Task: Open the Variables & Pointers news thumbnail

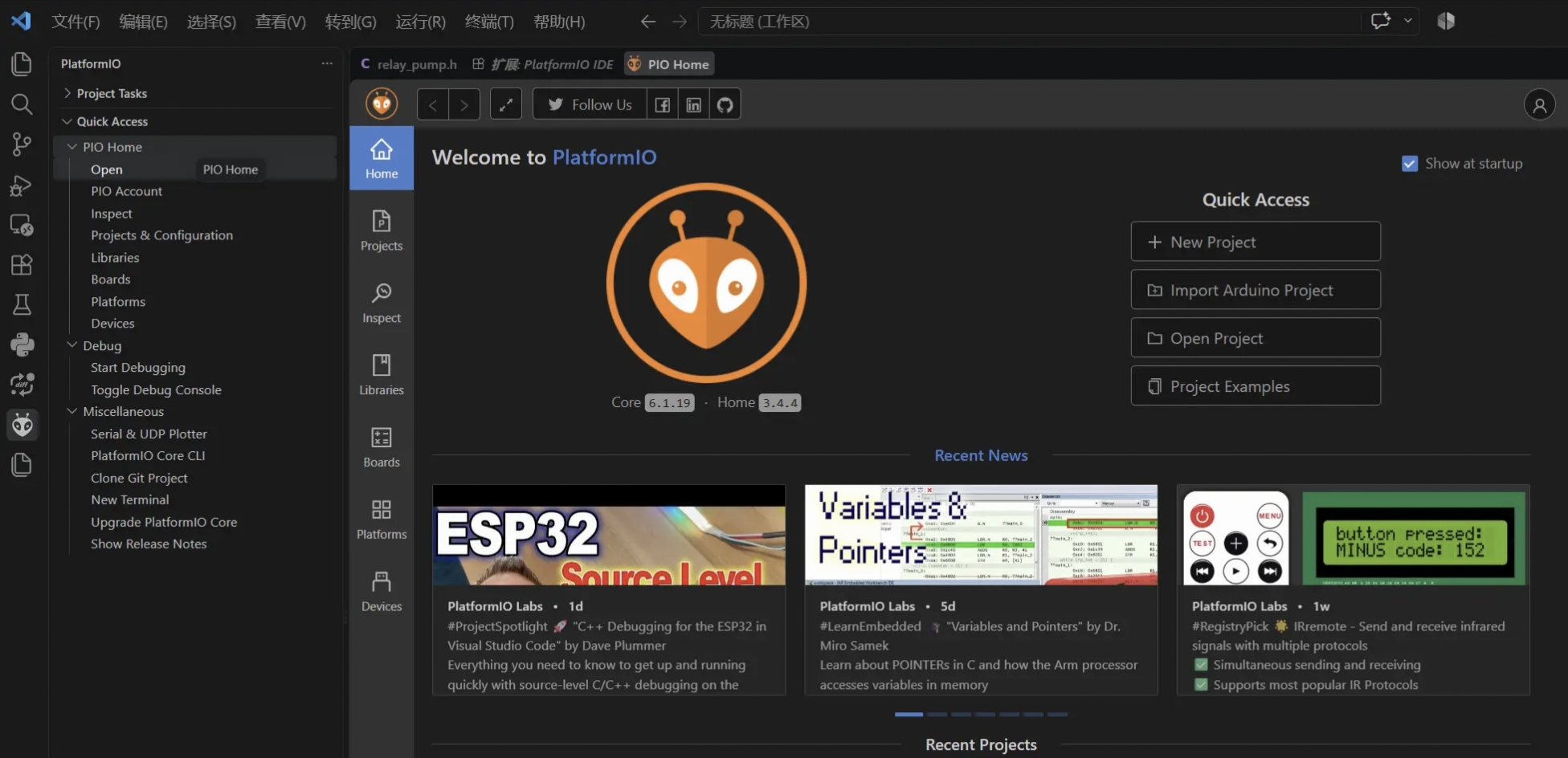Action: tap(981, 535)
